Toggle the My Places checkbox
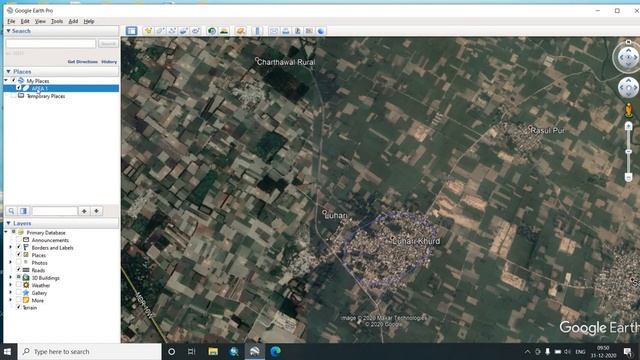This screenshot has height=360, width=640. (14, 81)
